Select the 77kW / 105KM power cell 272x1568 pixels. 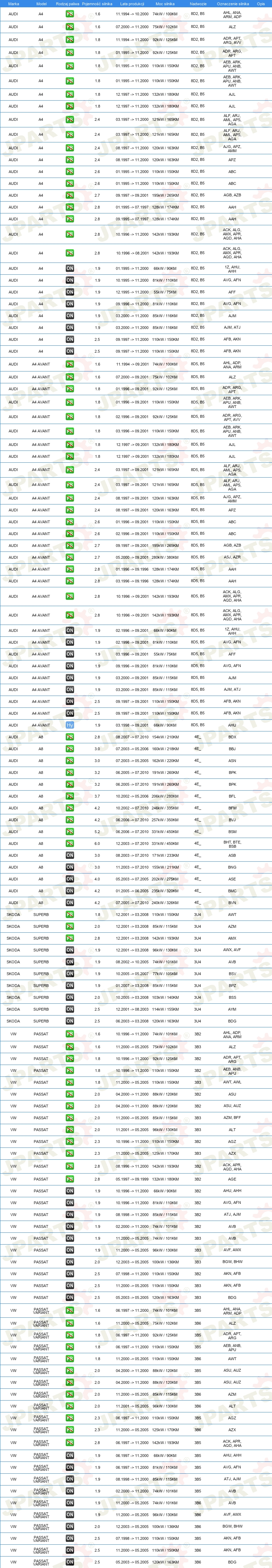(166, 974)
